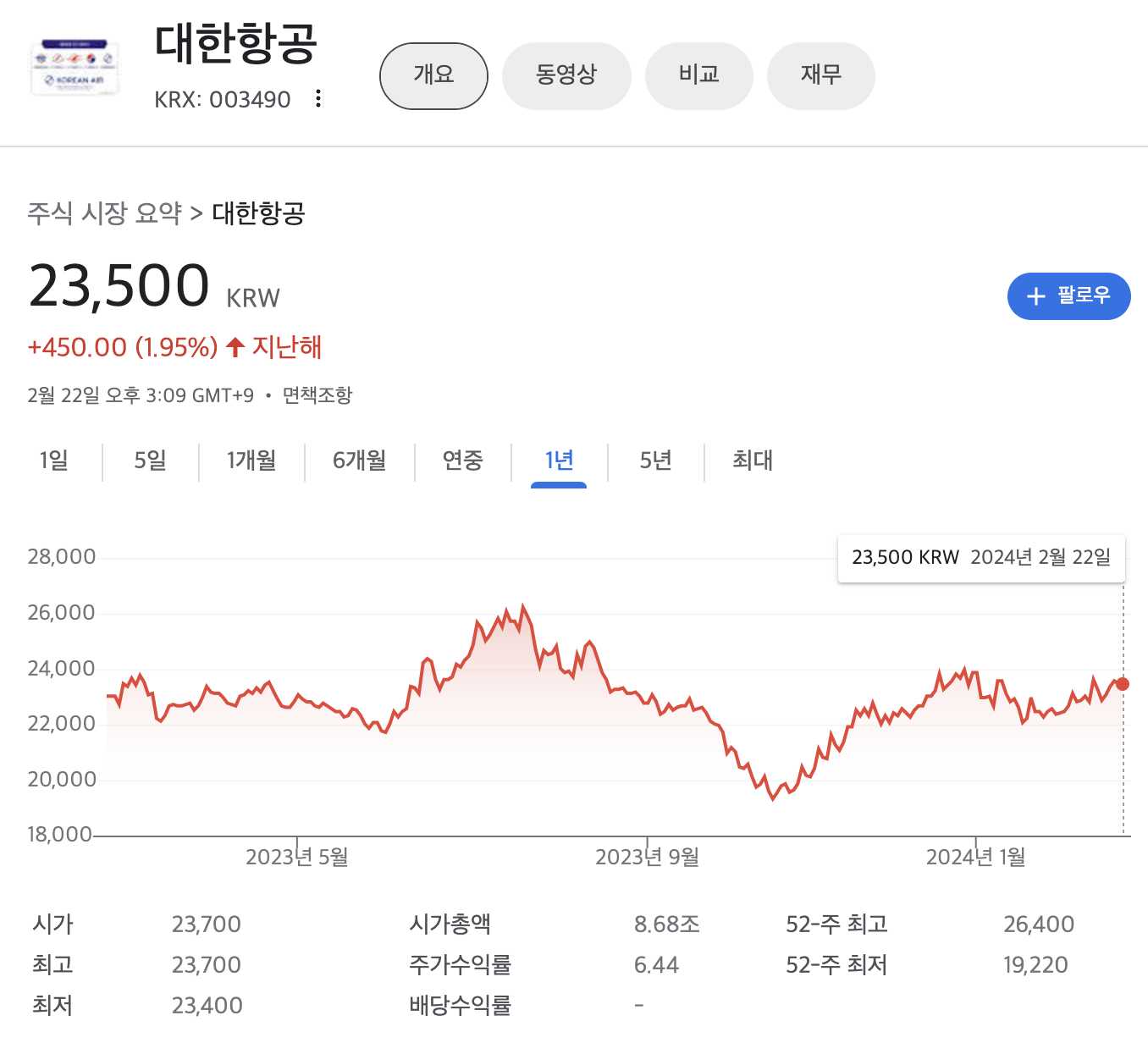Open the three-dot menu beside KRX: 003490
Image resolution: width=1148 pixels, height=1043 pixels.
318,99
